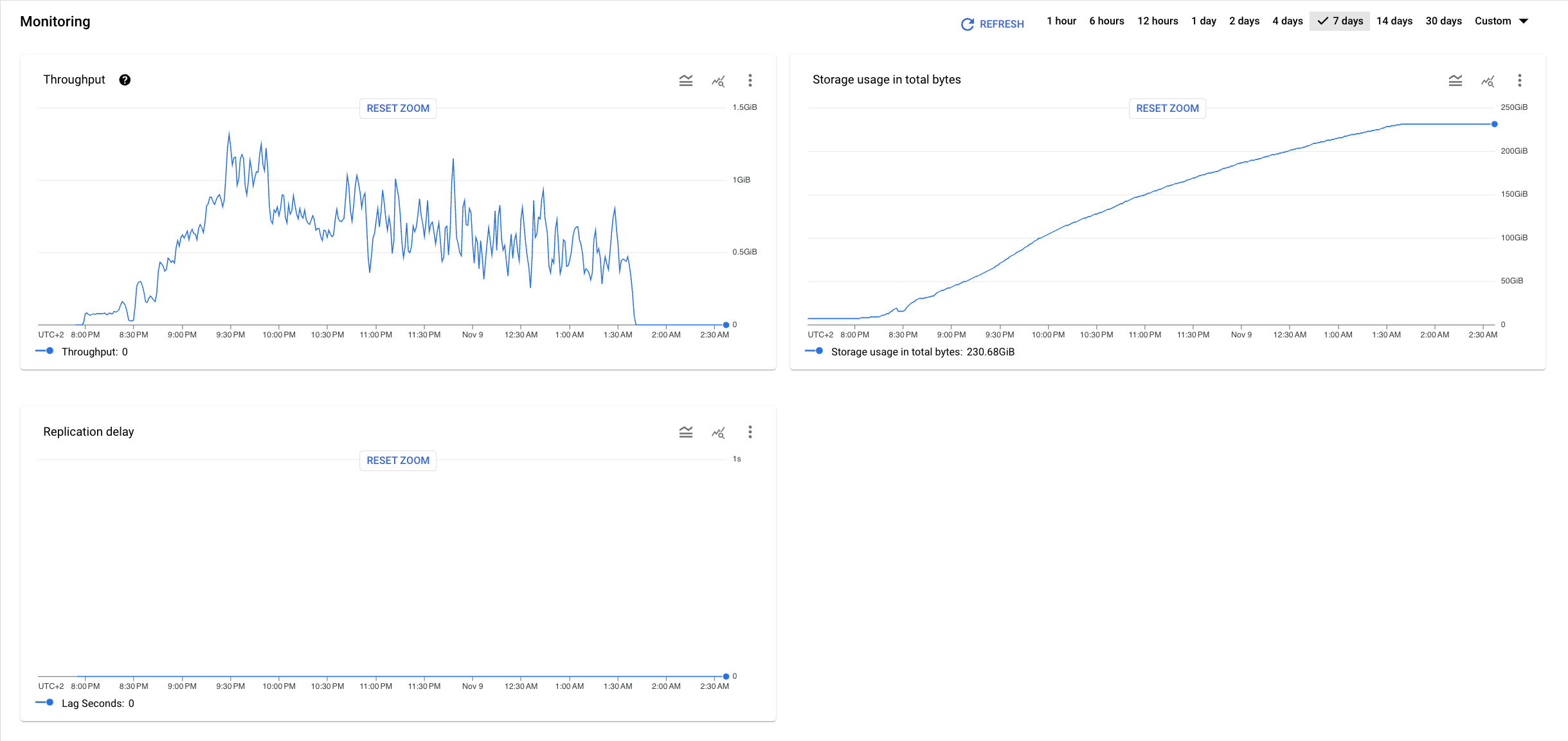Image resolution: width=1568 pixels, height=741 pixels.
Task: Click the latest Storage usage data point
Action: (x=1494, y=124)
